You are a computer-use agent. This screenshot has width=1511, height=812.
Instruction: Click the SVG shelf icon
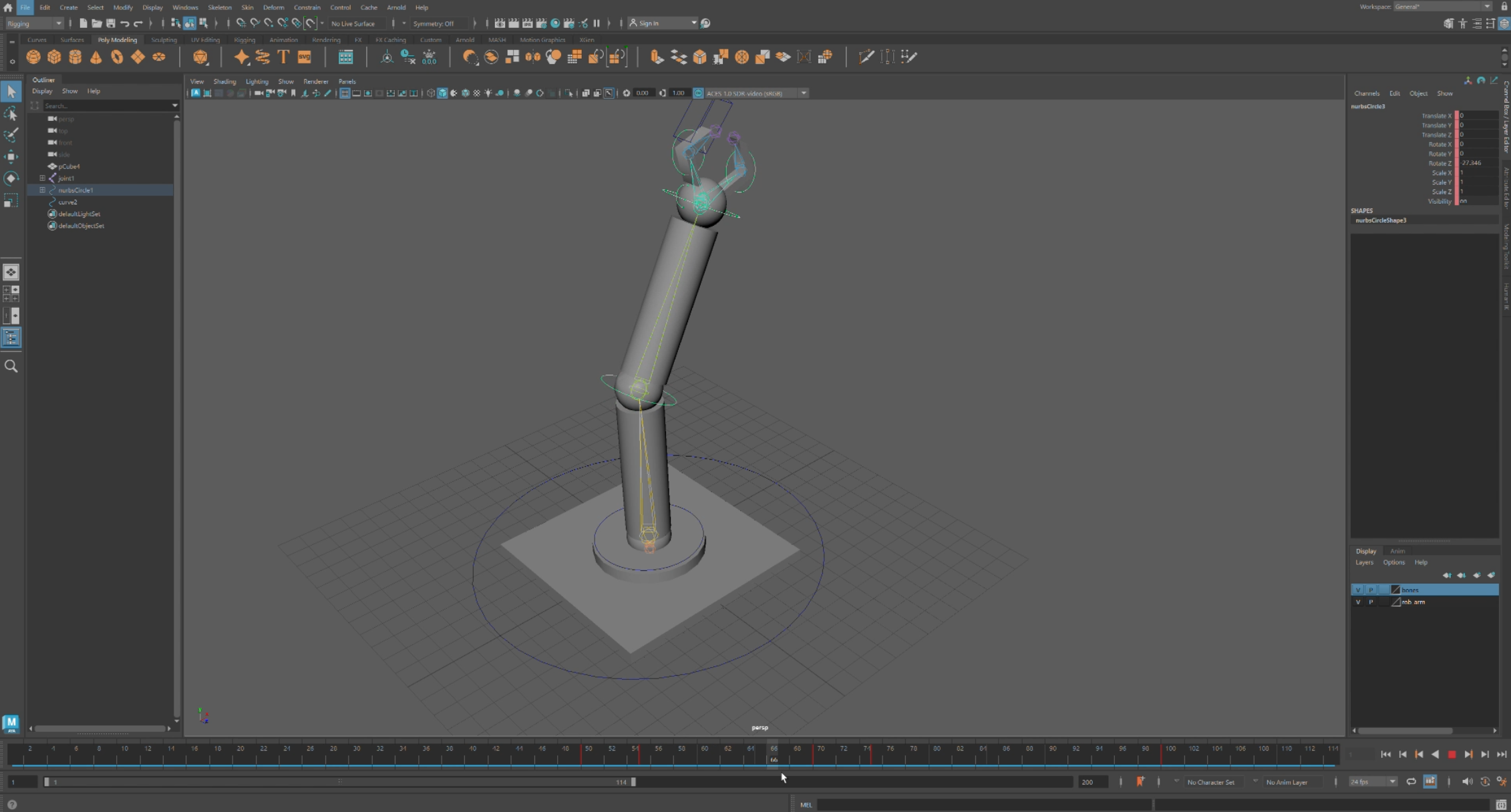click(305, 57)
